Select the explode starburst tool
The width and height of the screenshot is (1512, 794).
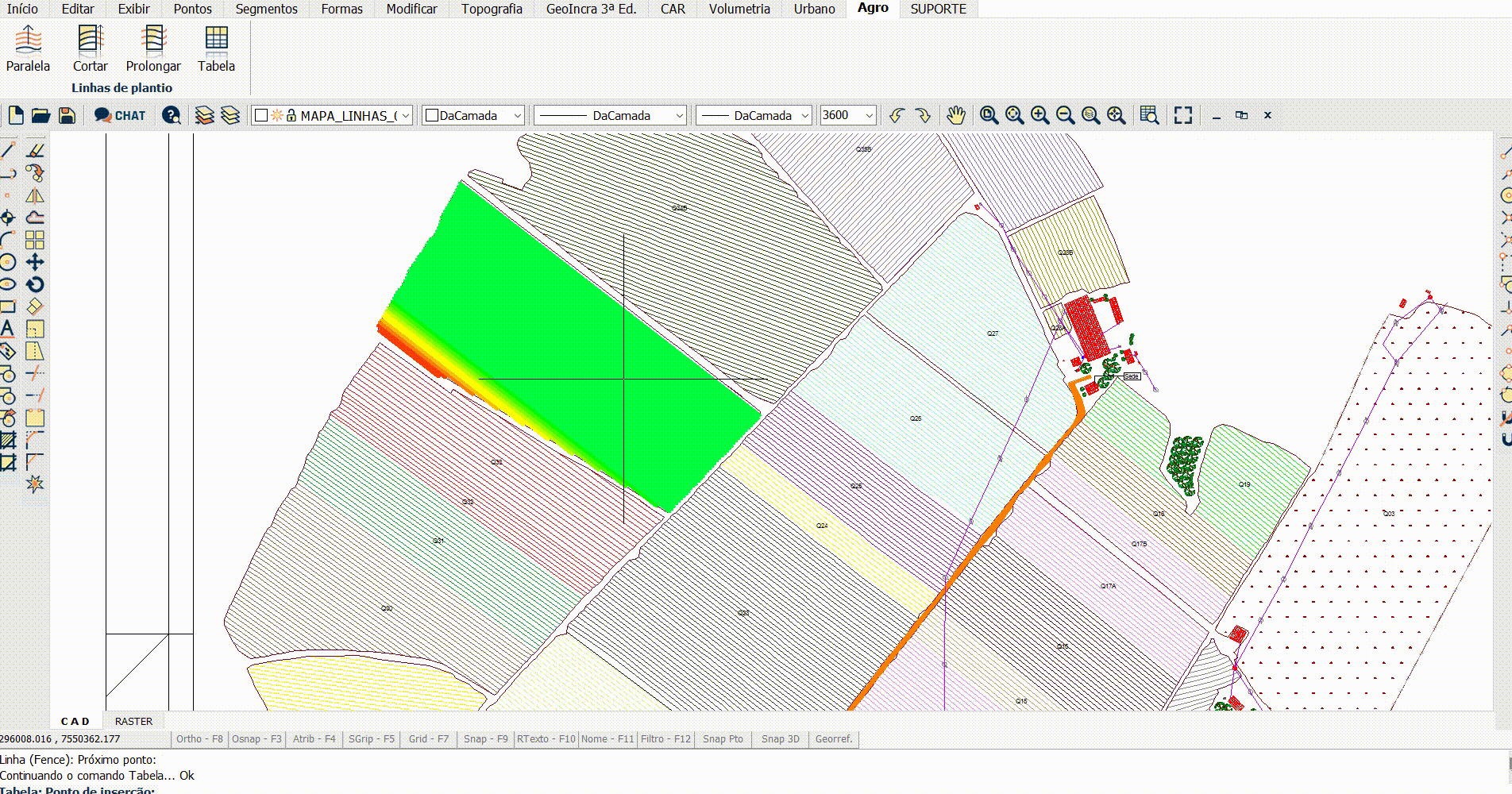point(35,484)
